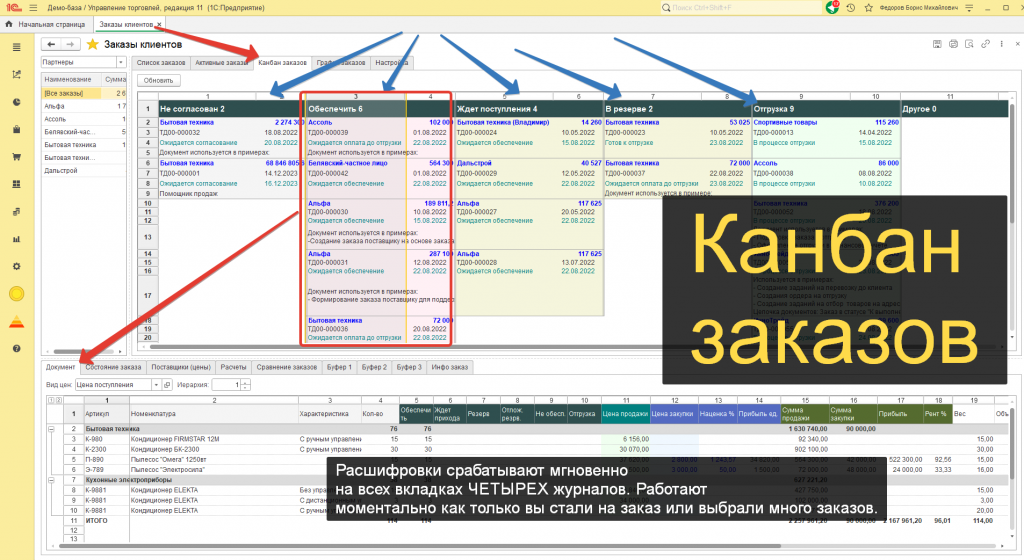Open sections list icon in left sidebar

pos(16,47)
